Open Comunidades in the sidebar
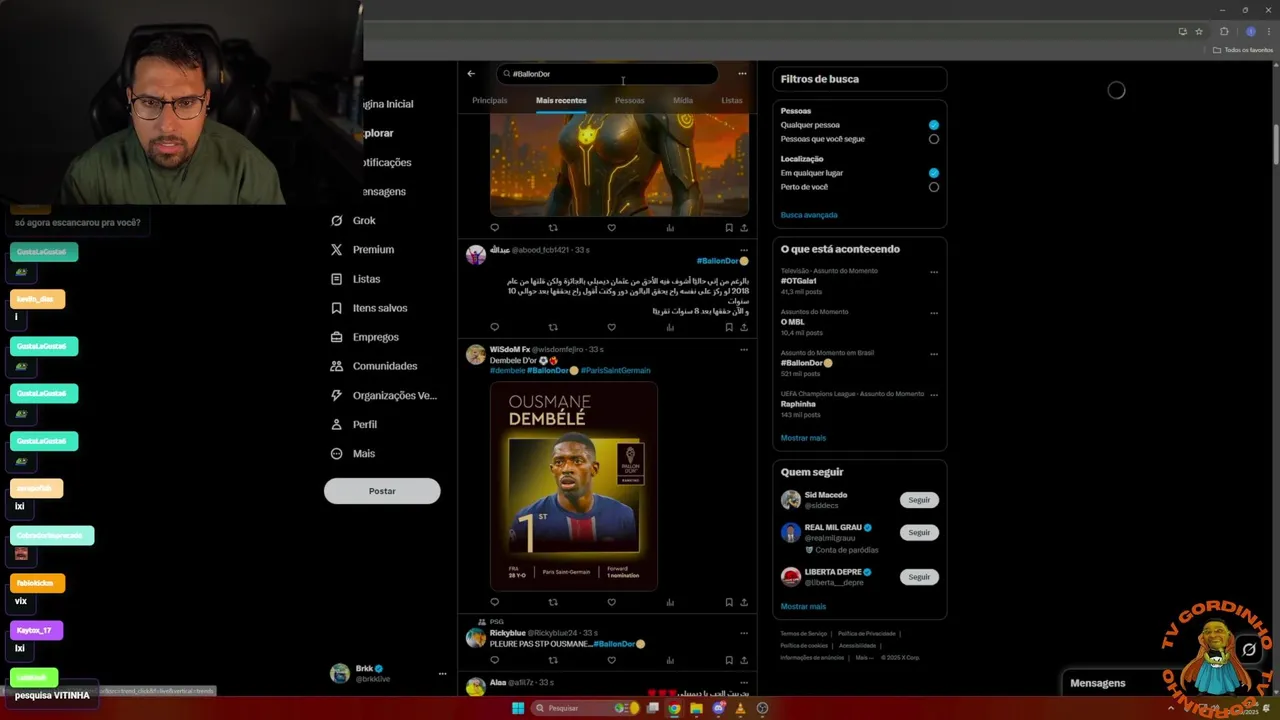This screenshot has width=1280, height=720. coord(373,366)
